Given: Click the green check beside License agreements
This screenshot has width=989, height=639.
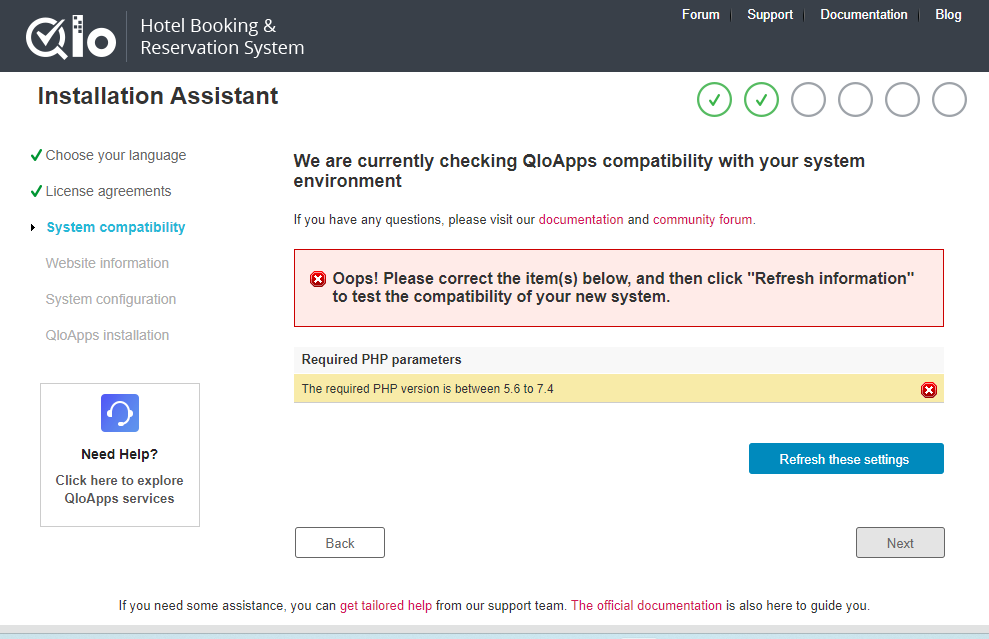Looking at the screenshot, I should (37, 191).
